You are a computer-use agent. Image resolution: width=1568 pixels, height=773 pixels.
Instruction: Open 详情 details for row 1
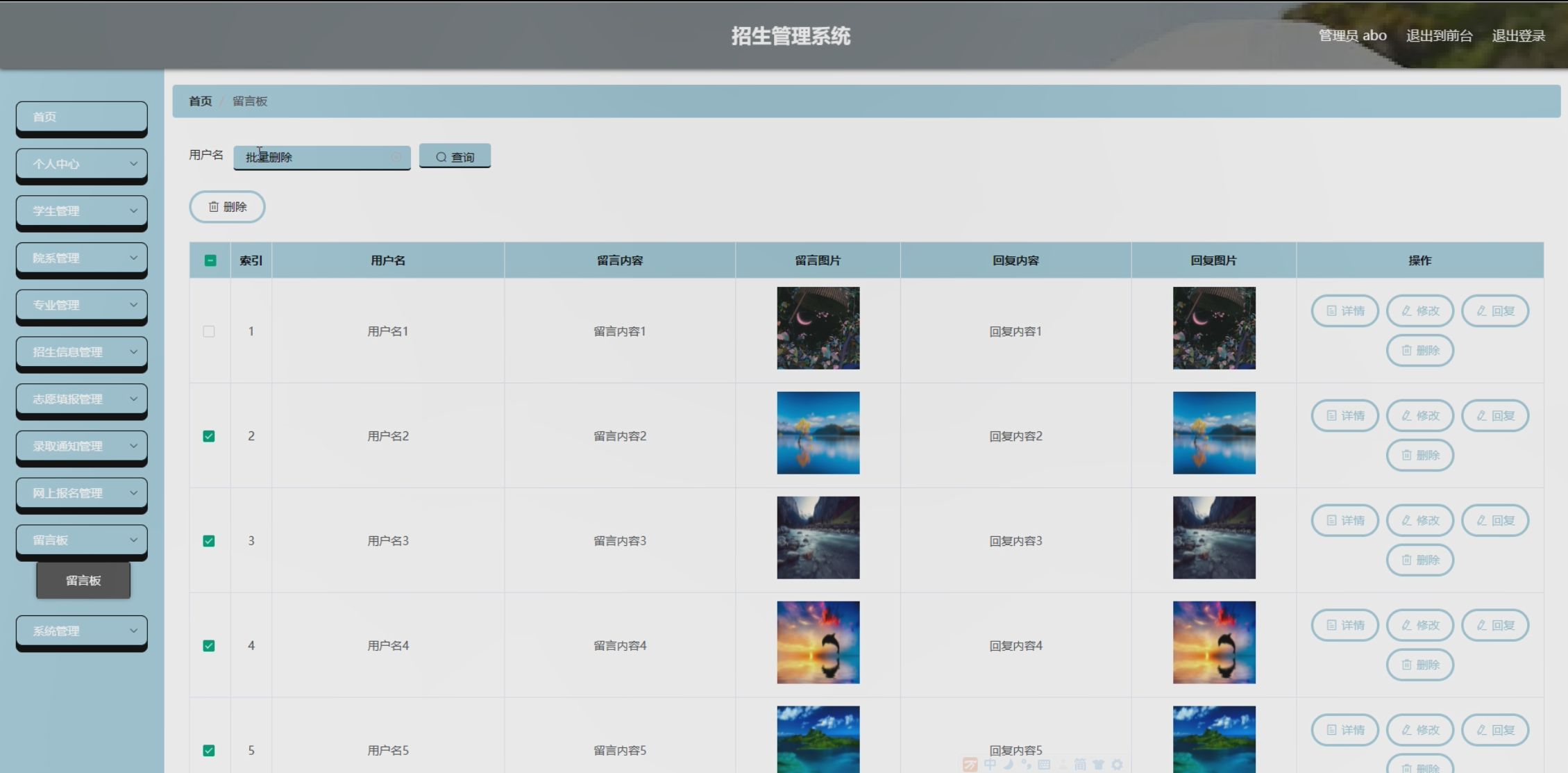pyautogui.click(x=1344, y=311)
